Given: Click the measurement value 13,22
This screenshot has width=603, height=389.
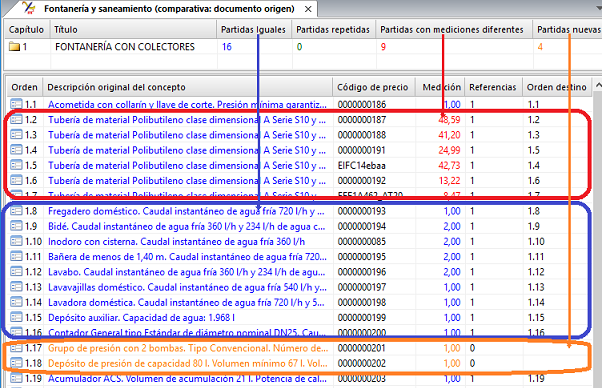Looking at the screenshot, I should 449,181.
